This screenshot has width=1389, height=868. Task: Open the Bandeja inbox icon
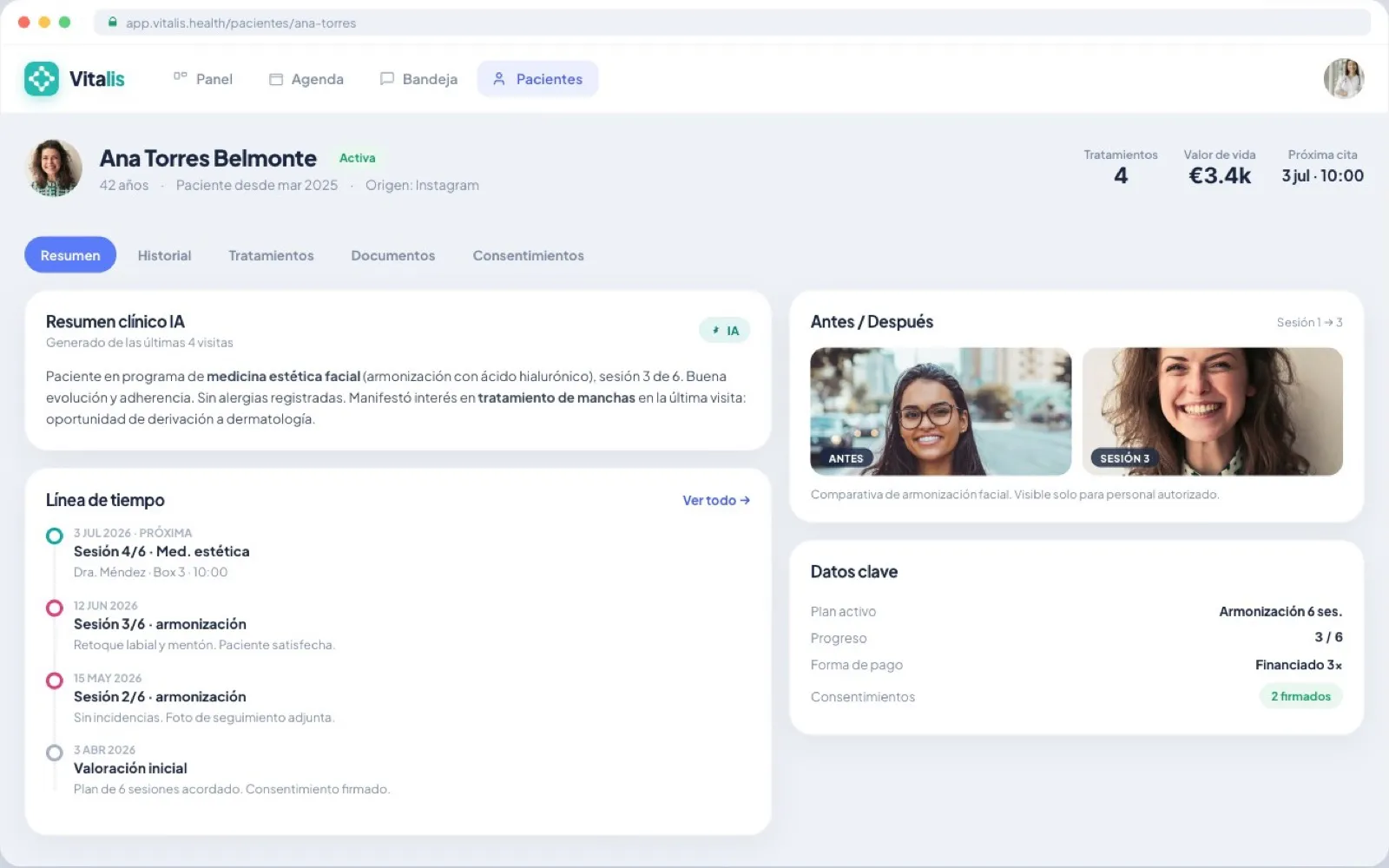coord(387,79)
